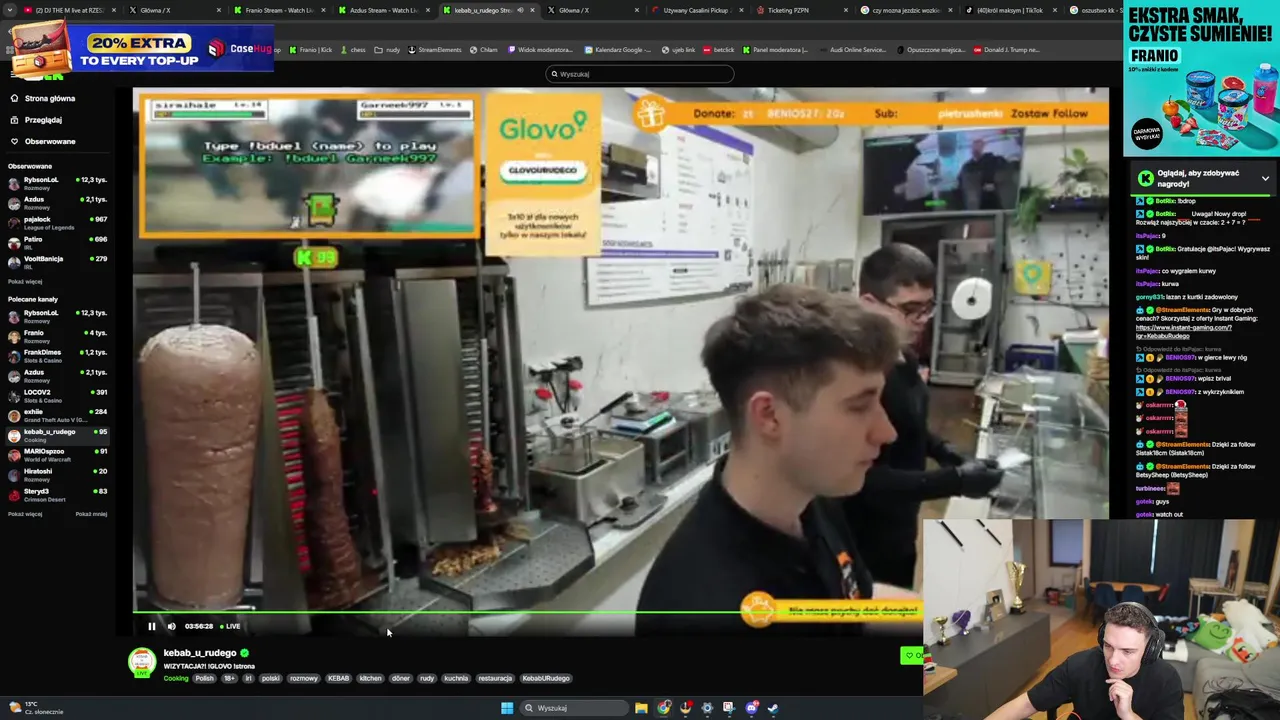Open Franio in recommended channels
The image size is (1280, 720).
tap(58, 335)
